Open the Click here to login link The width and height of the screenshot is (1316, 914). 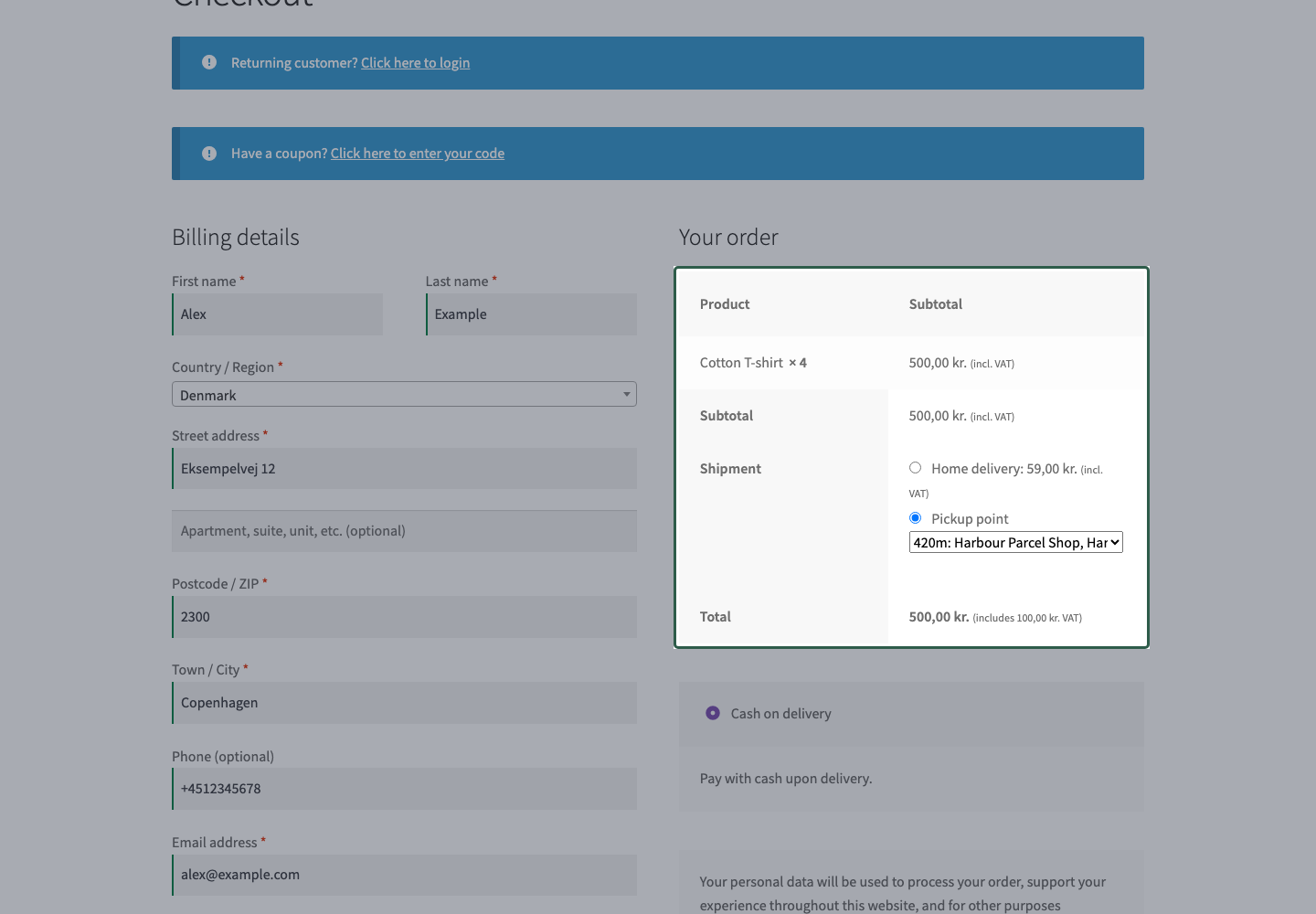point(415,62)
